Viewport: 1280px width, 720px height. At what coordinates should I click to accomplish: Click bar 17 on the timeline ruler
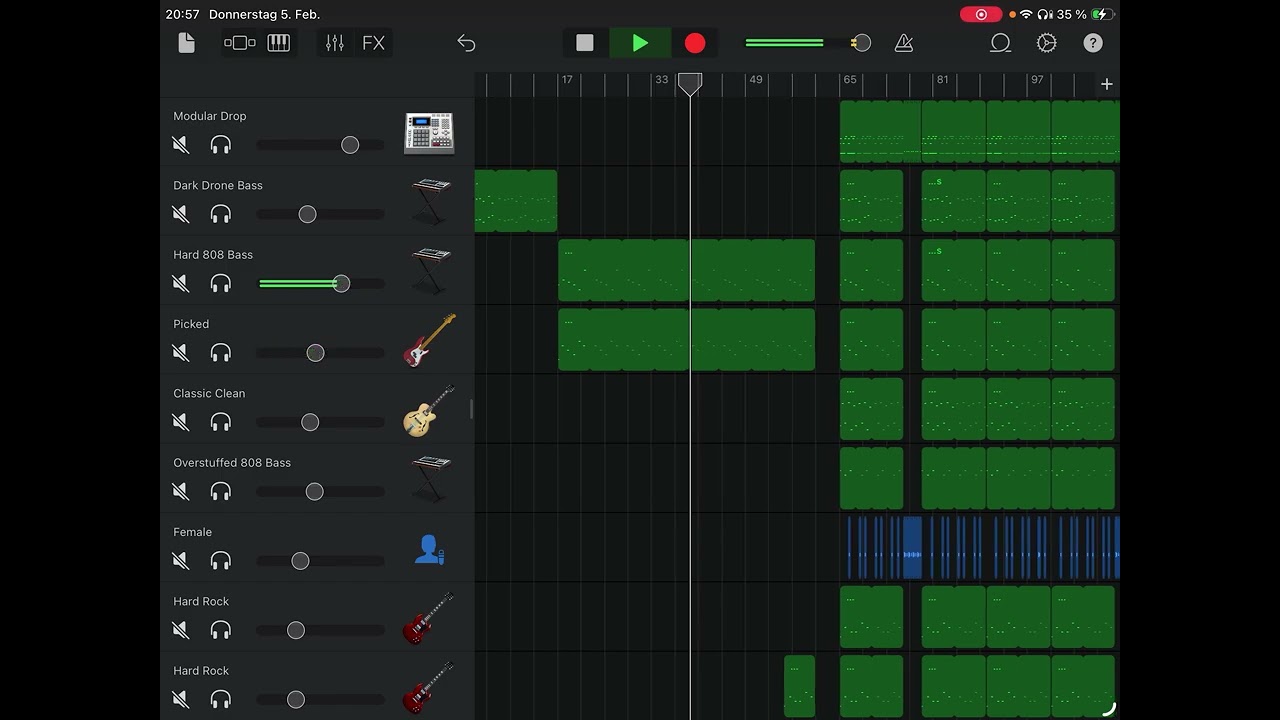pos(566,80)
